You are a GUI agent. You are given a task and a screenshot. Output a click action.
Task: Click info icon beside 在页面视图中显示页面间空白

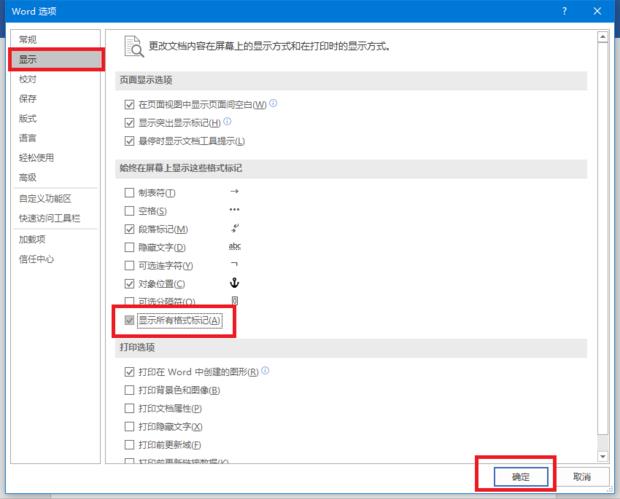point(274,103)
